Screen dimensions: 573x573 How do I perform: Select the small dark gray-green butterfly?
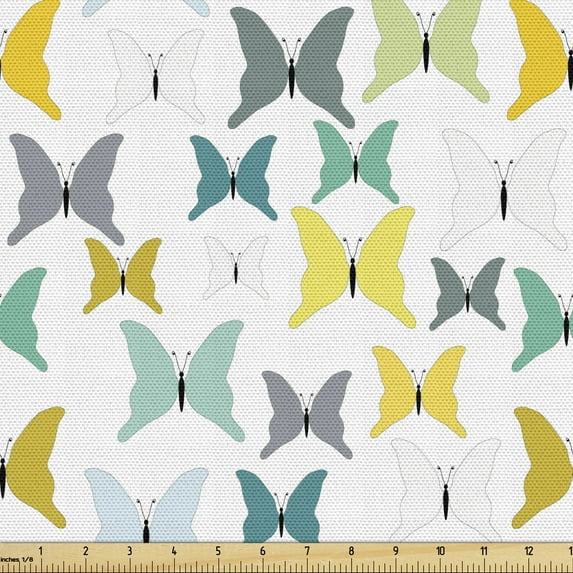[x=468, y=294]
